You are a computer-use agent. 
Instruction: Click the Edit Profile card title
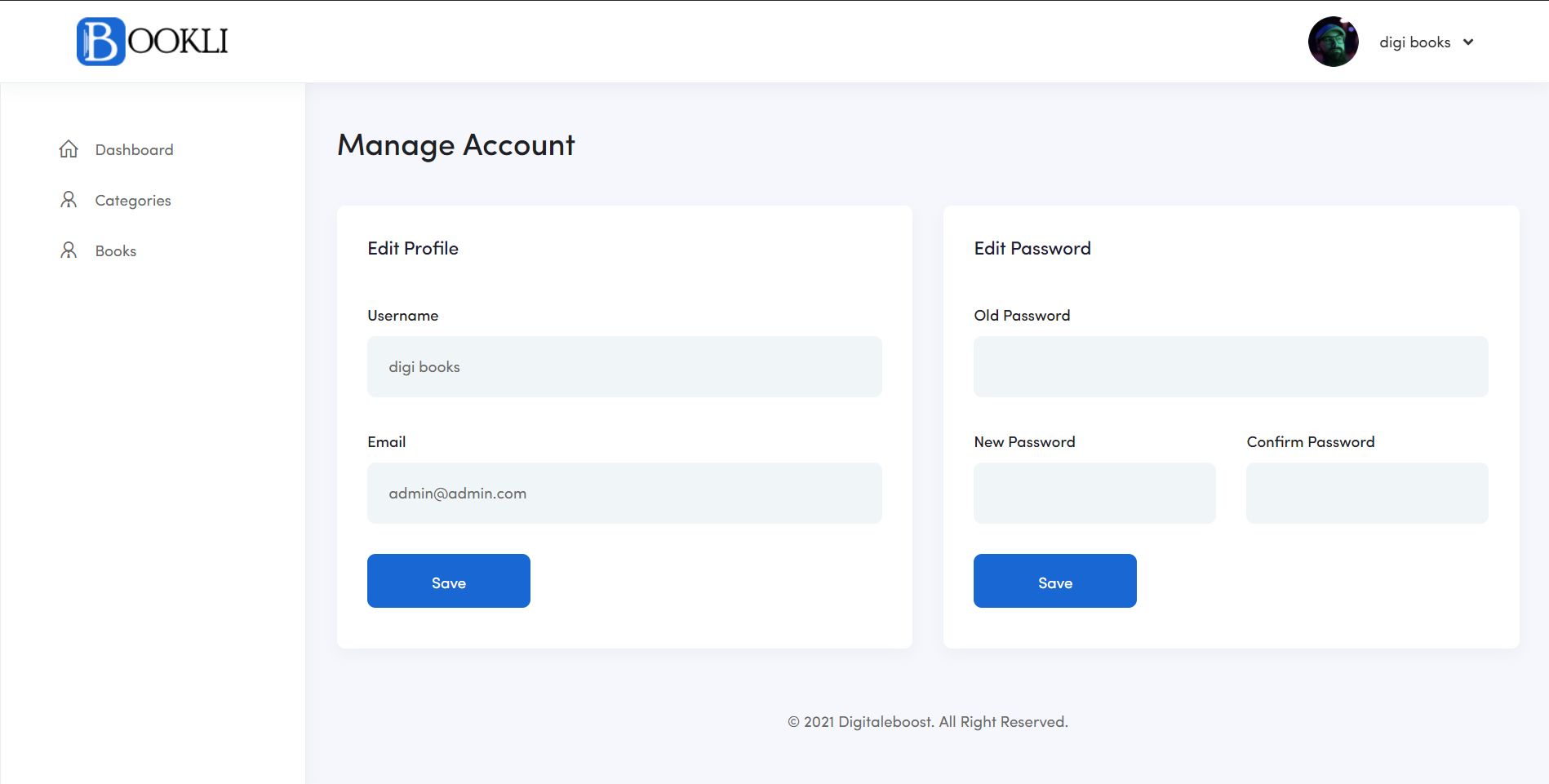click(413, 249)
